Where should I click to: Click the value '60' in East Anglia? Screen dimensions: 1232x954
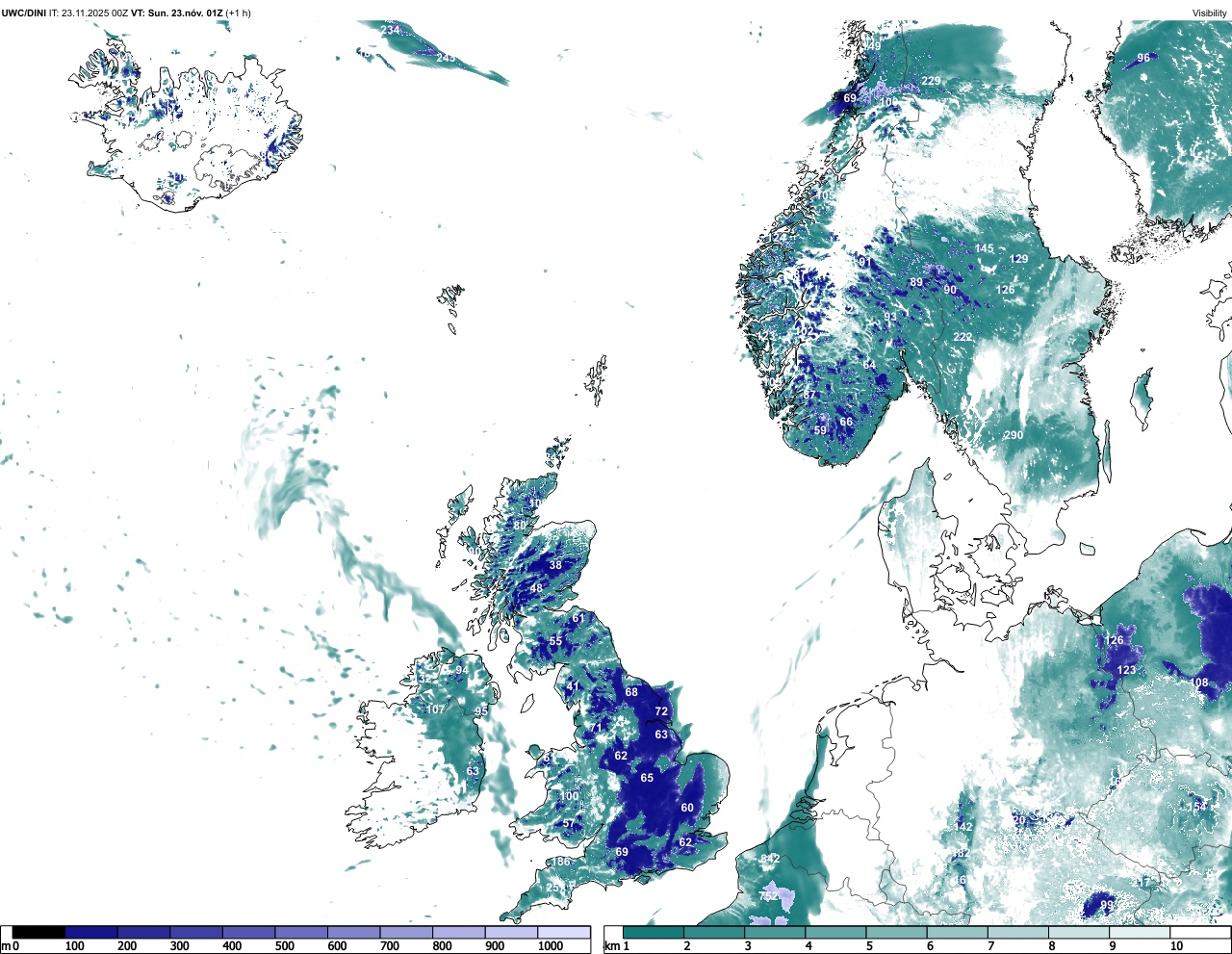coord(687,808)
